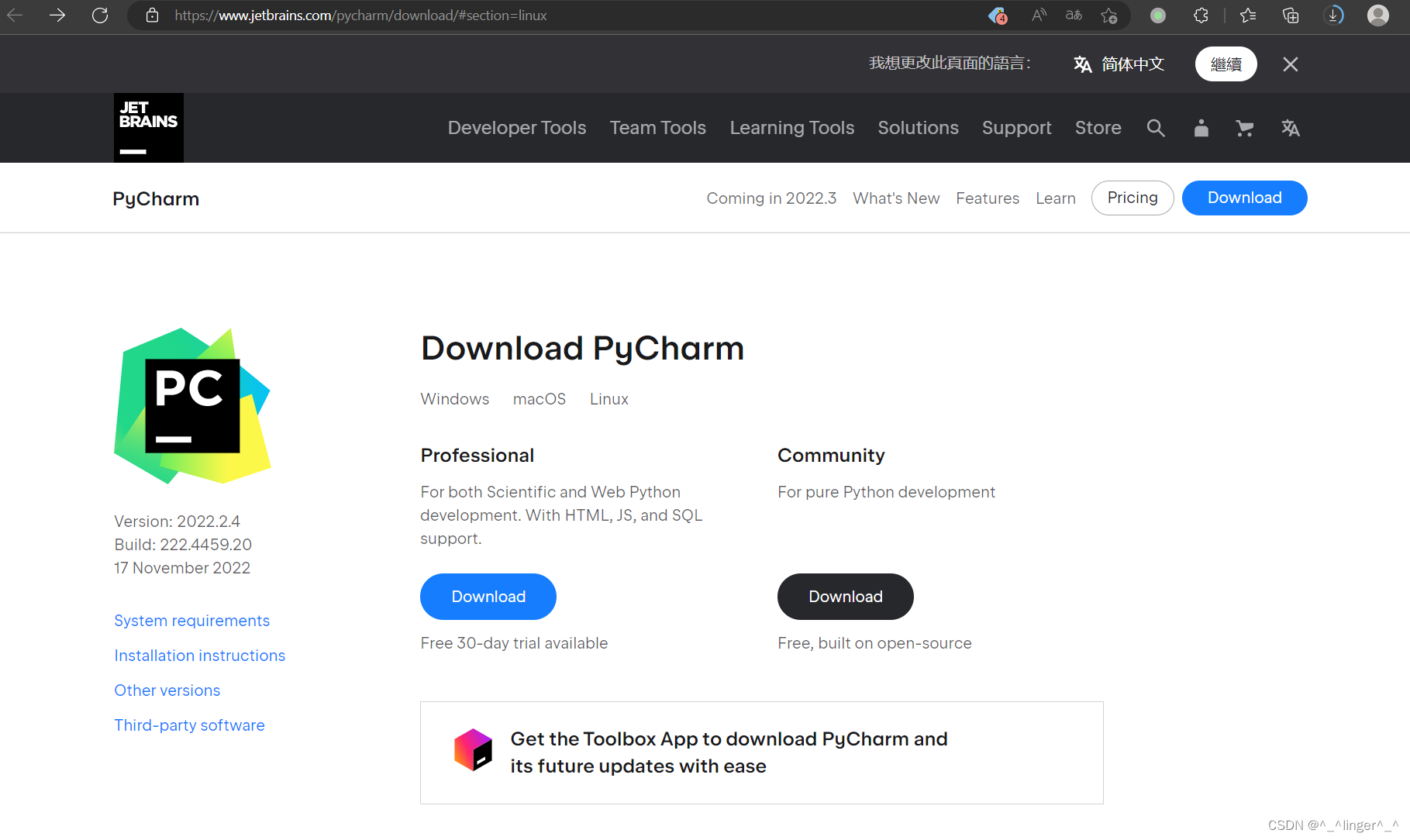1410x840 pixels.
Task: Reload the page with the refresh icon
Action: [x=100, y=15]
